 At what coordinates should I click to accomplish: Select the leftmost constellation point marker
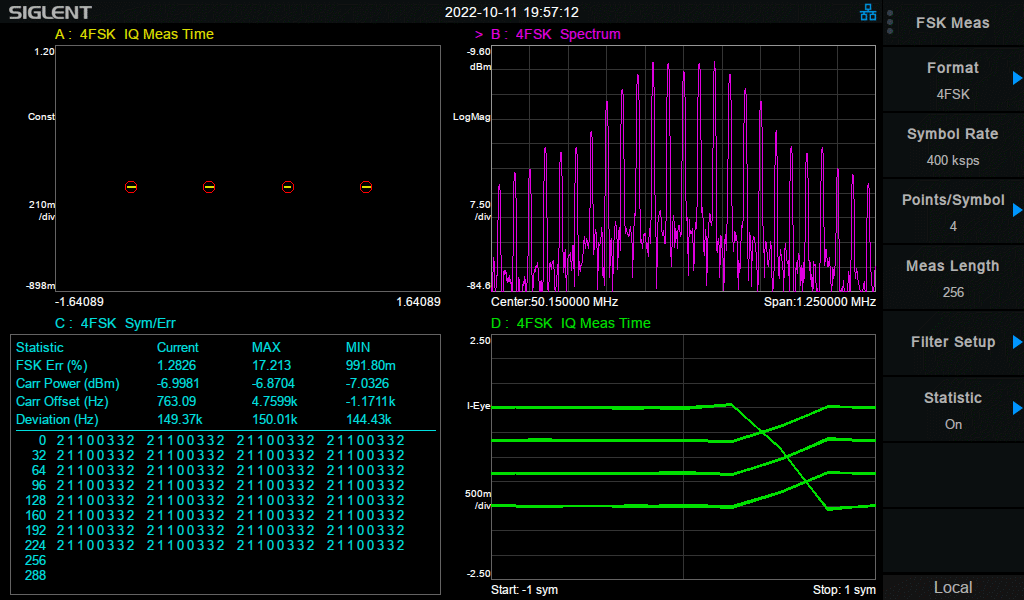(x=131, y=187)
